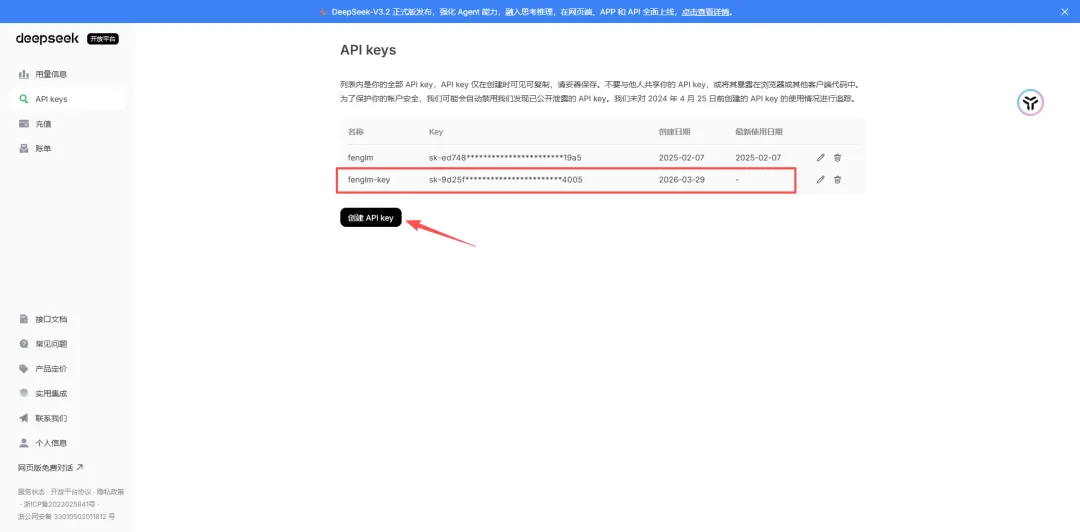Click the deepseek logo

click(x=48, y=39)
